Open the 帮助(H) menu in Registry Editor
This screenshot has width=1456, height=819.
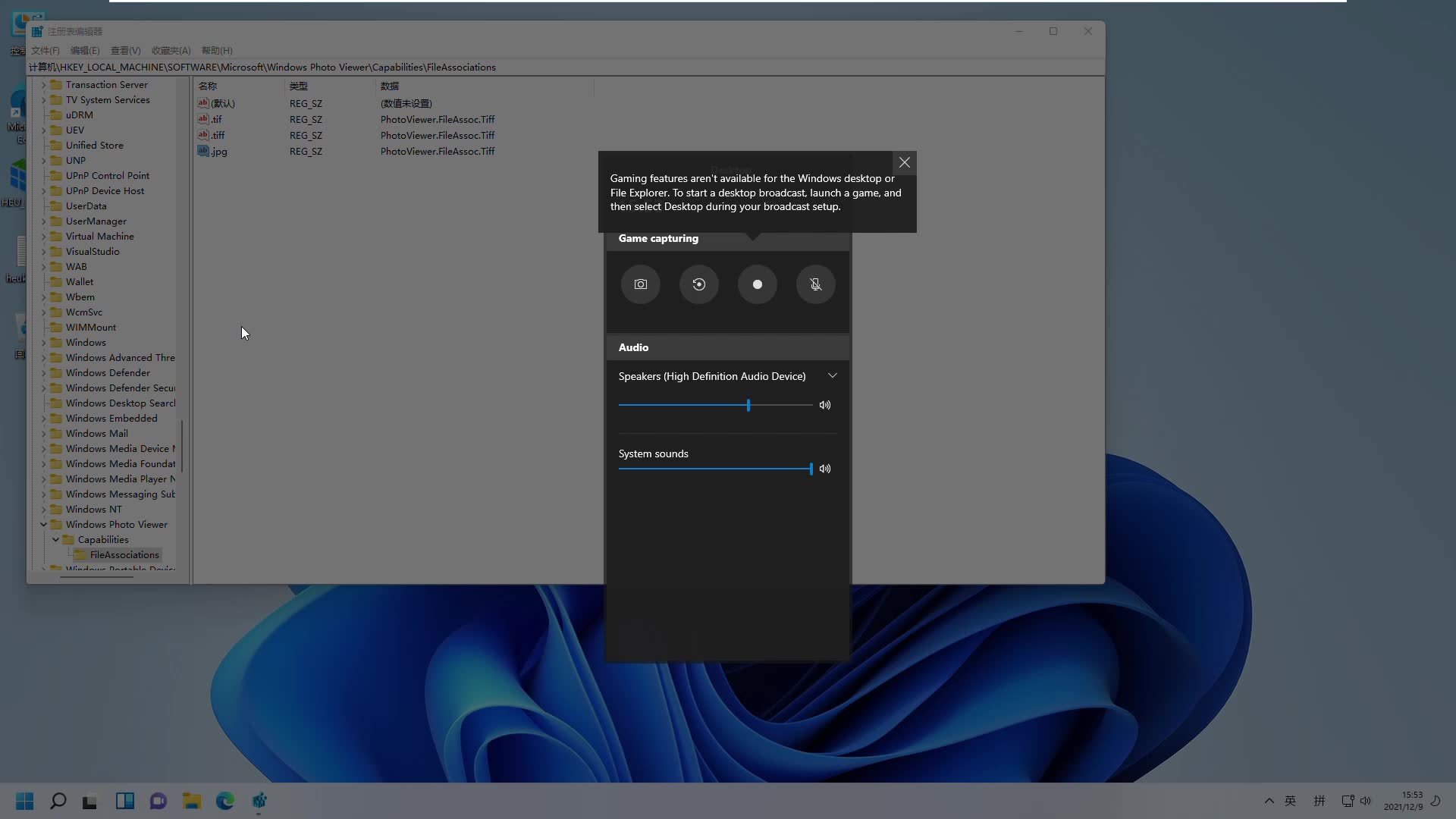point(217,50)
